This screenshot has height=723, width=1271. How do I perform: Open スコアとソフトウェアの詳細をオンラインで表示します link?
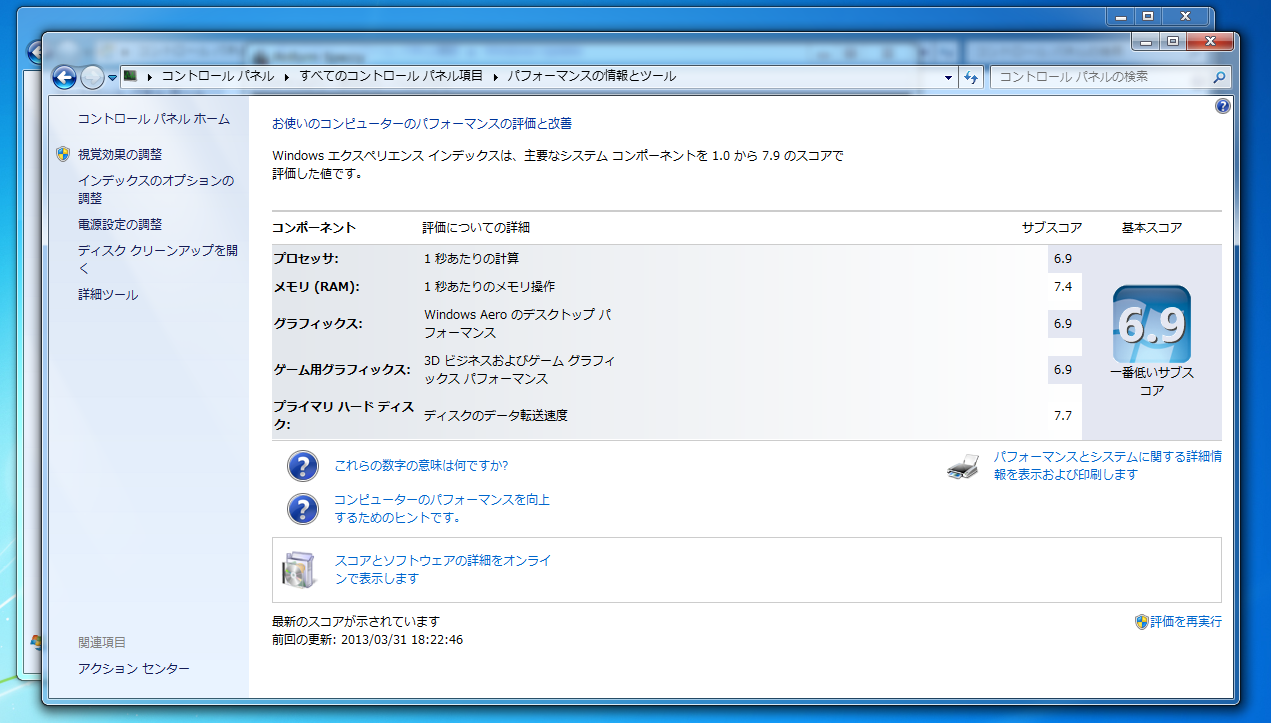tap(443, 570)
